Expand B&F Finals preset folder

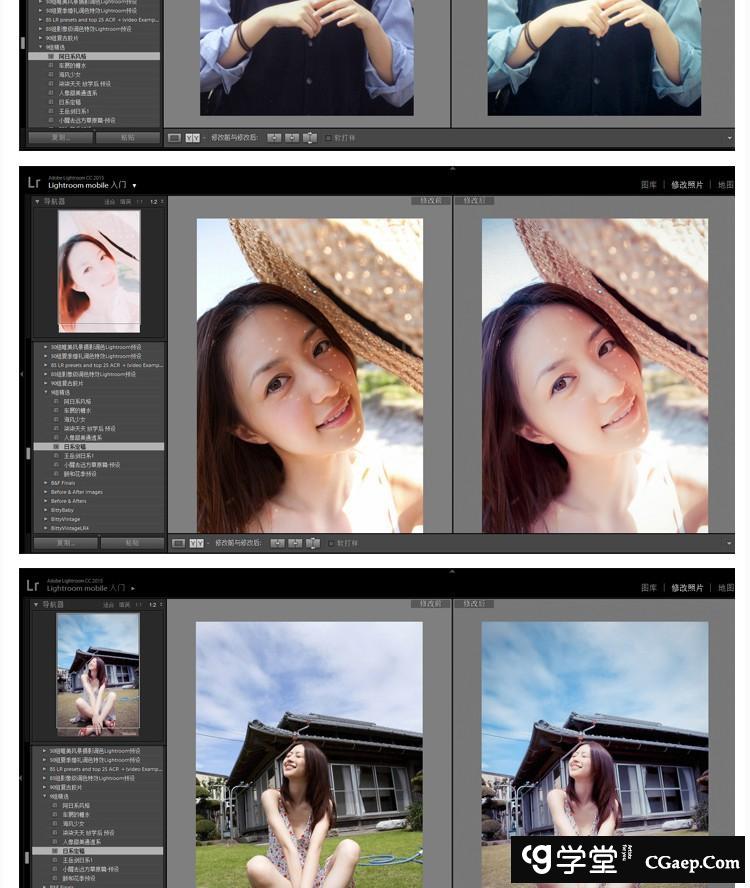45,483
